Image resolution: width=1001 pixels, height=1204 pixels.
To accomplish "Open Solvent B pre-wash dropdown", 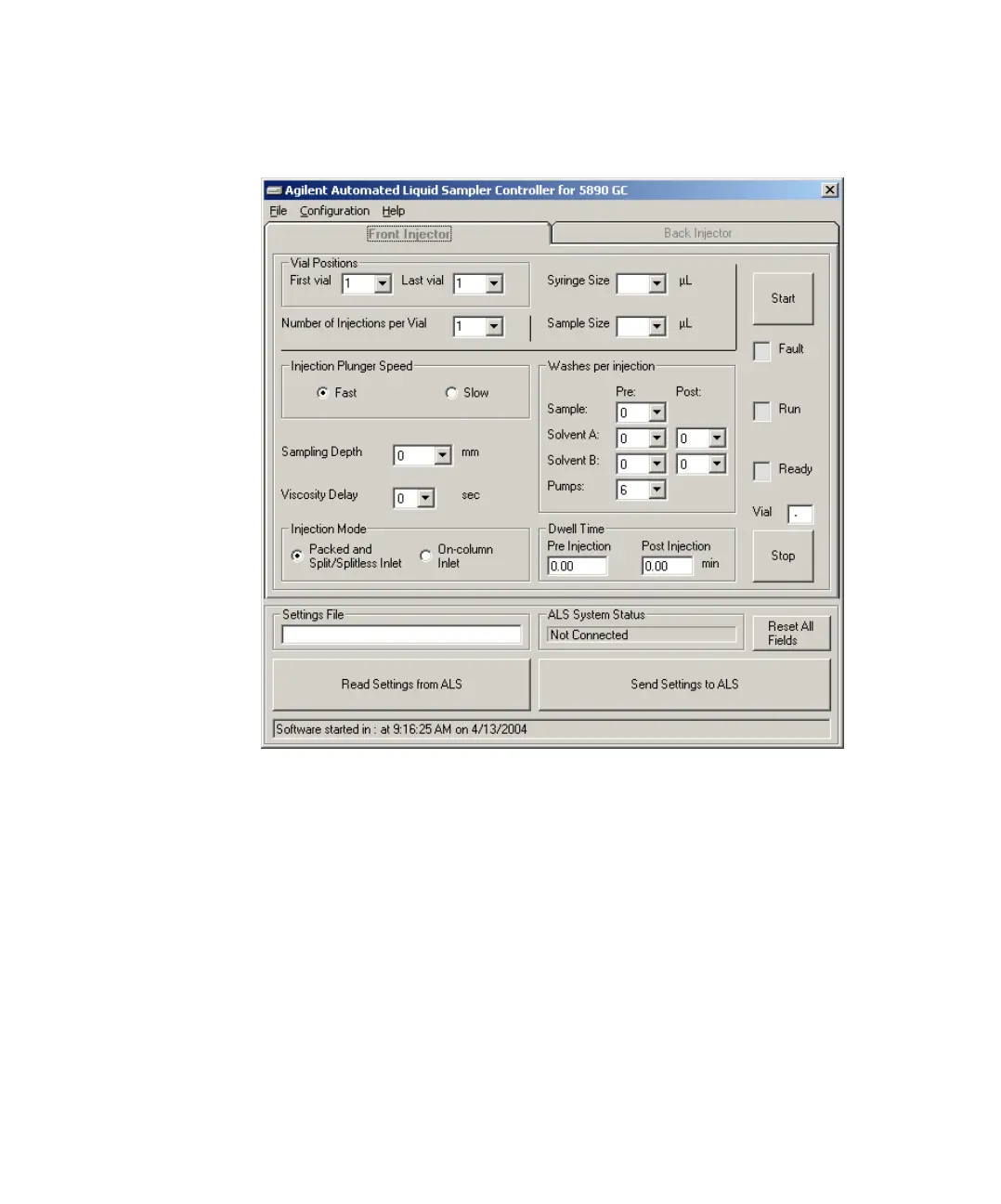I will (x=657, y=464).
